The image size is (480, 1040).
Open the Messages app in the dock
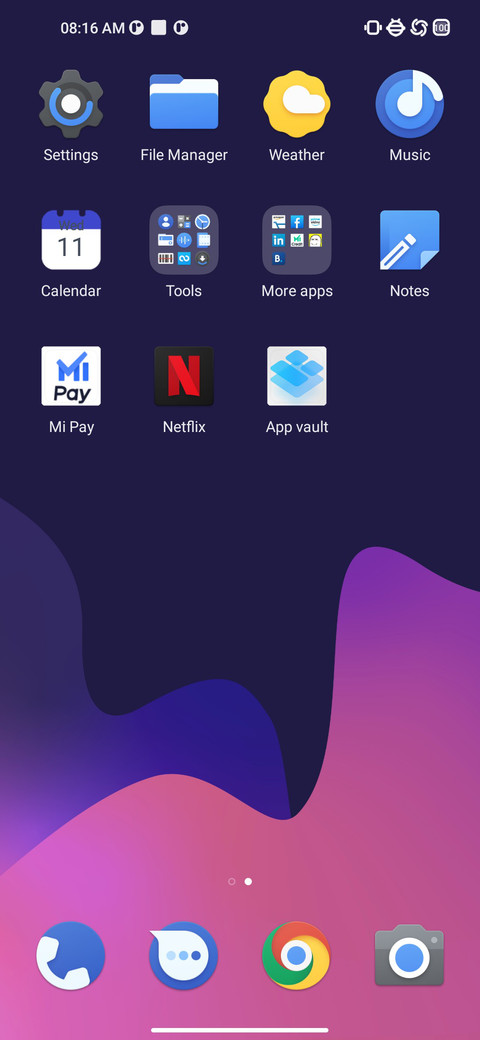pos(184,956)
